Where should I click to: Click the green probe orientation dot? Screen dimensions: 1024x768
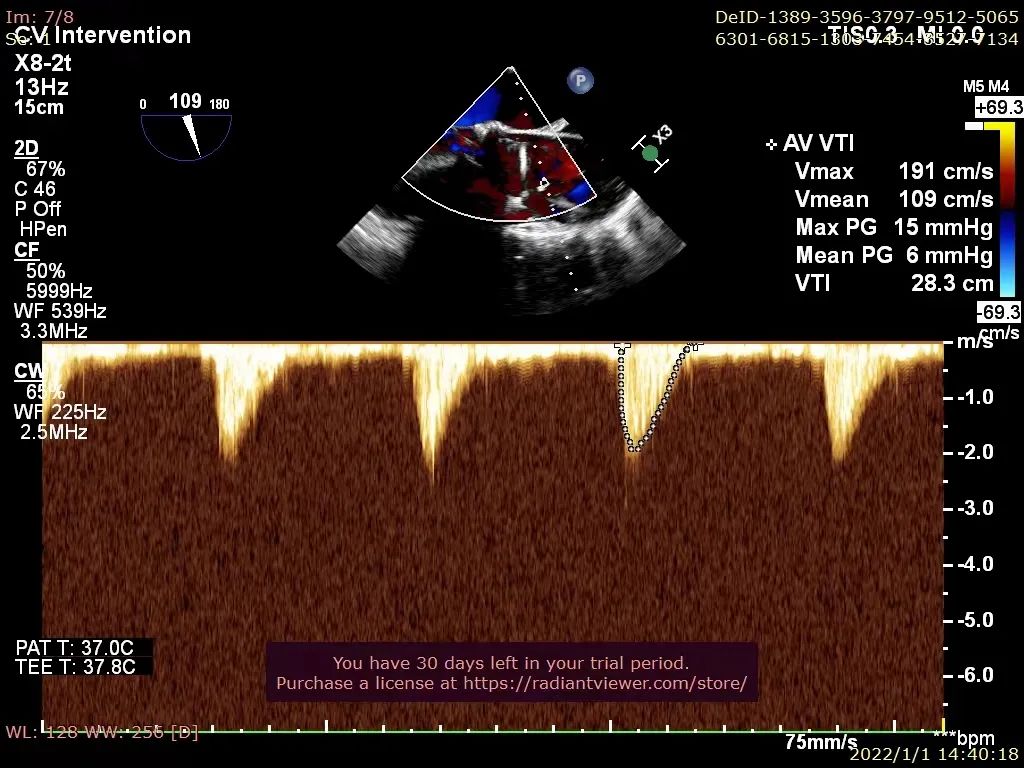tap(650, 153)
